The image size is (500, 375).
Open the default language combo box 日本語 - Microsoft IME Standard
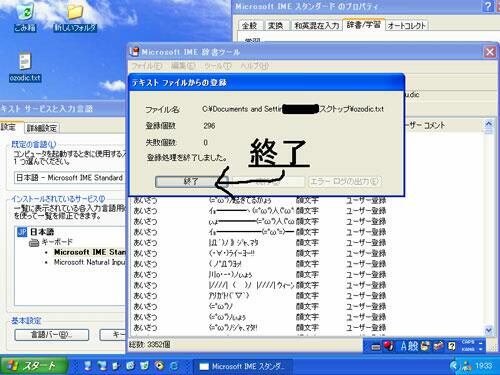(x=70, y=178)
